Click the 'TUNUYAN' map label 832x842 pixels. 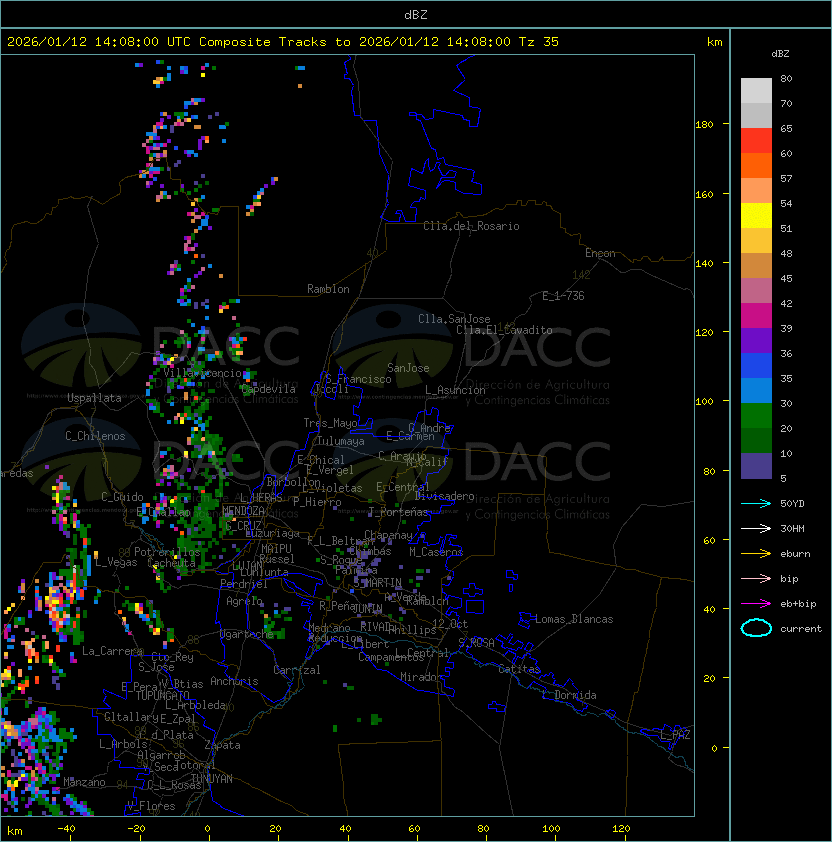pyautogui.click(x=212, y=779)
